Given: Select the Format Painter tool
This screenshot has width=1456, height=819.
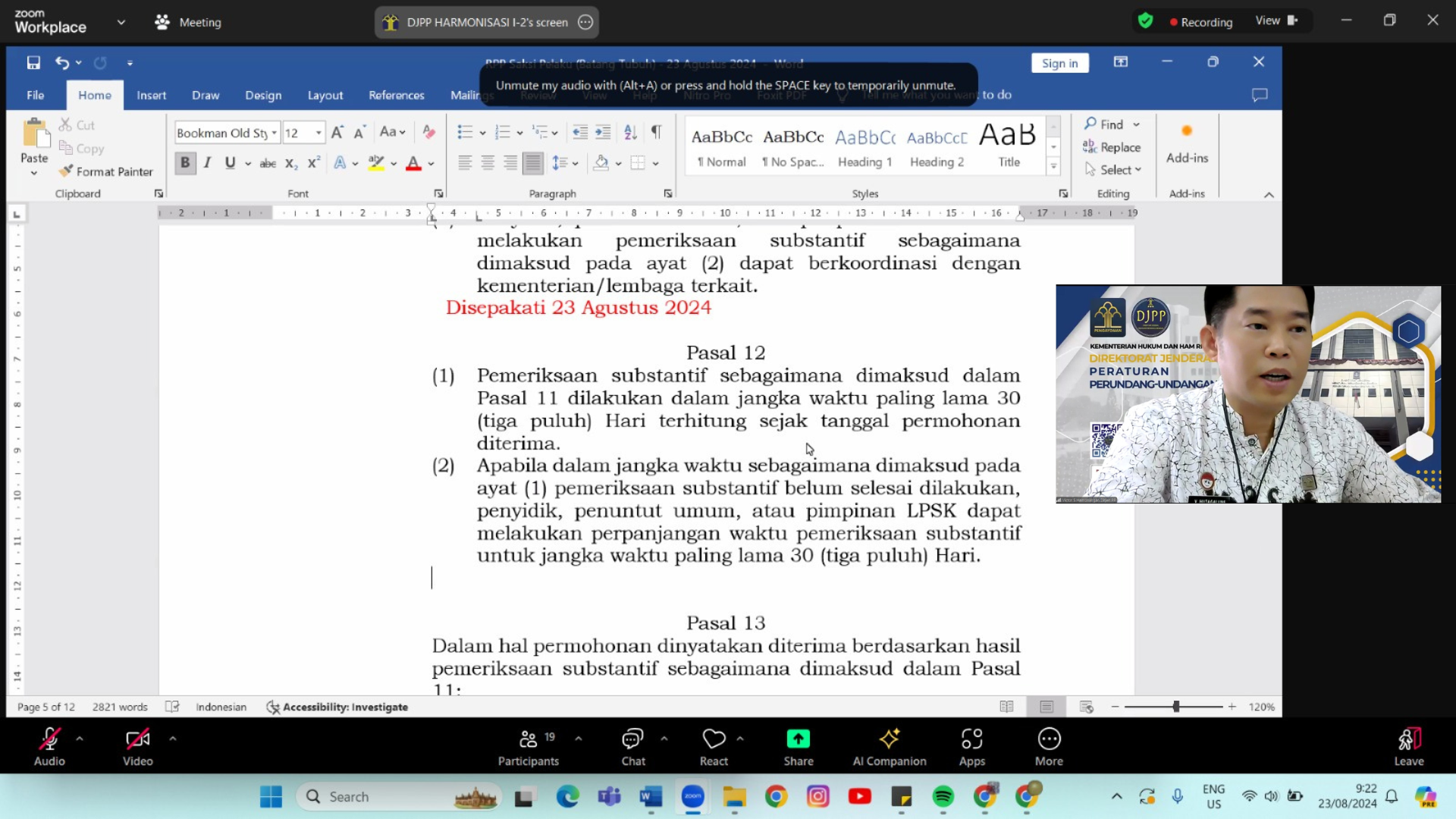Looking at the screenshot, I should 106,171.
